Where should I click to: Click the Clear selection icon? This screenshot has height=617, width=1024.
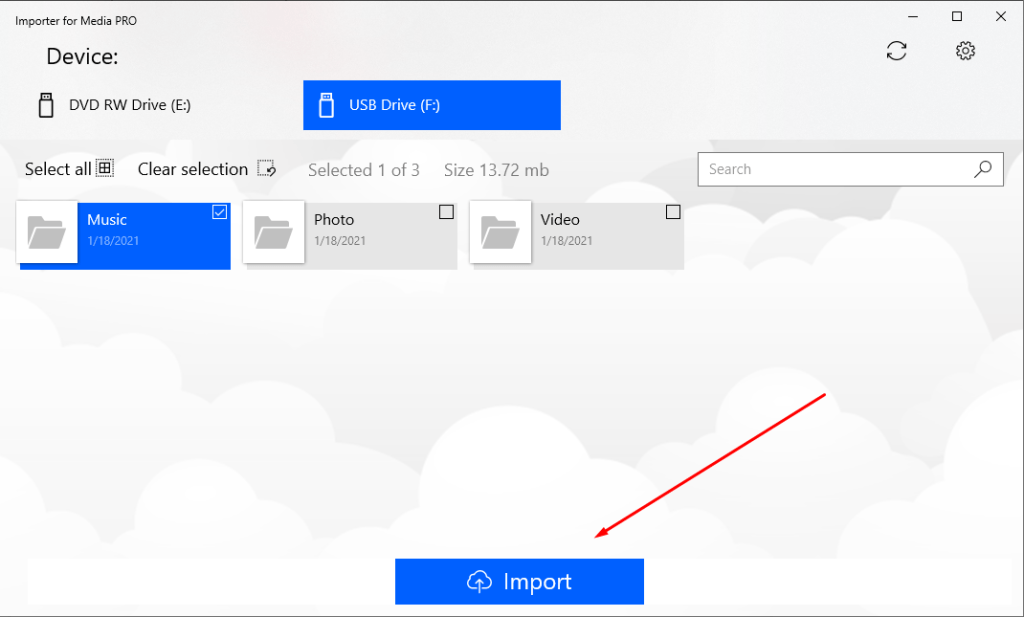pos(266,169)
